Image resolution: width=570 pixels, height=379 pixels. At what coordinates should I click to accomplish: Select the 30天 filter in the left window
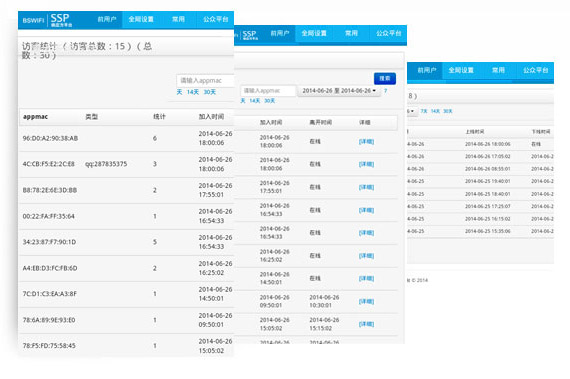[x=210, y=92]
